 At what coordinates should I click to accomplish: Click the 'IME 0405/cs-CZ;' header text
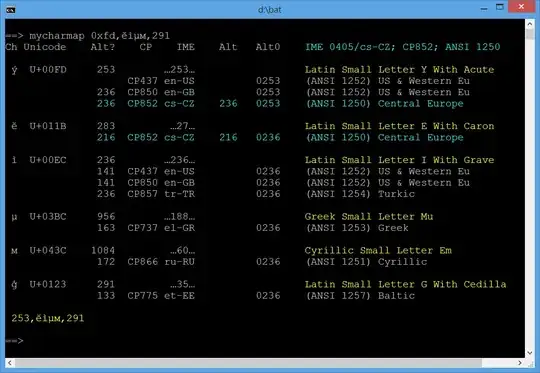[x=350, y=47]
